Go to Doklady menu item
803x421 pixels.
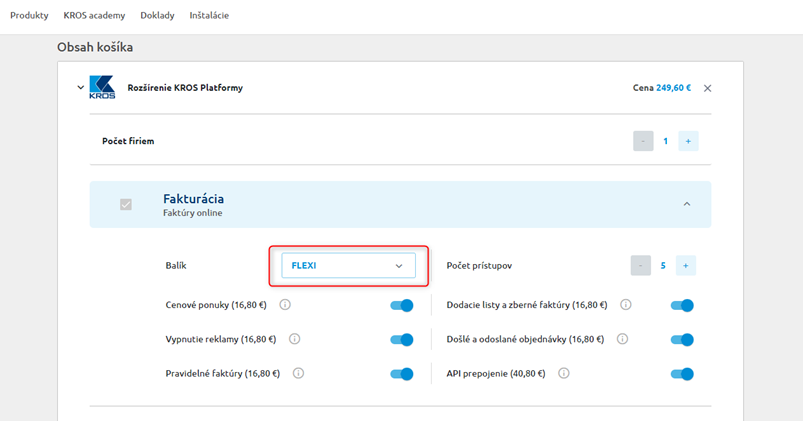157,15
